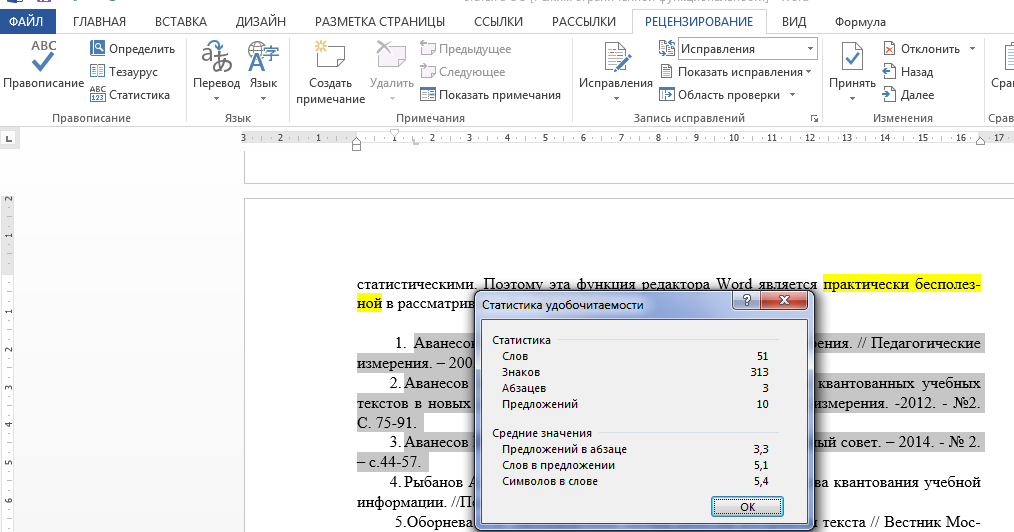Click the Предложений value 10

[762, 404]
